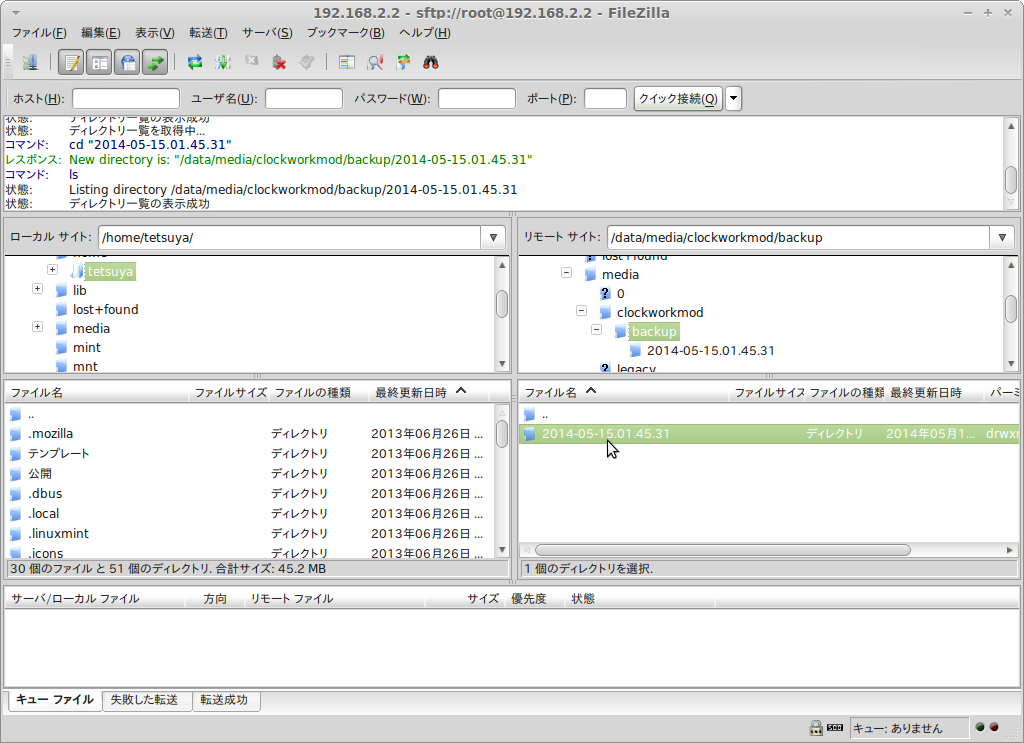Collapse the clockworkmod folder node
The width and height of the screenshot is (1024, 743).
point(581,311)
